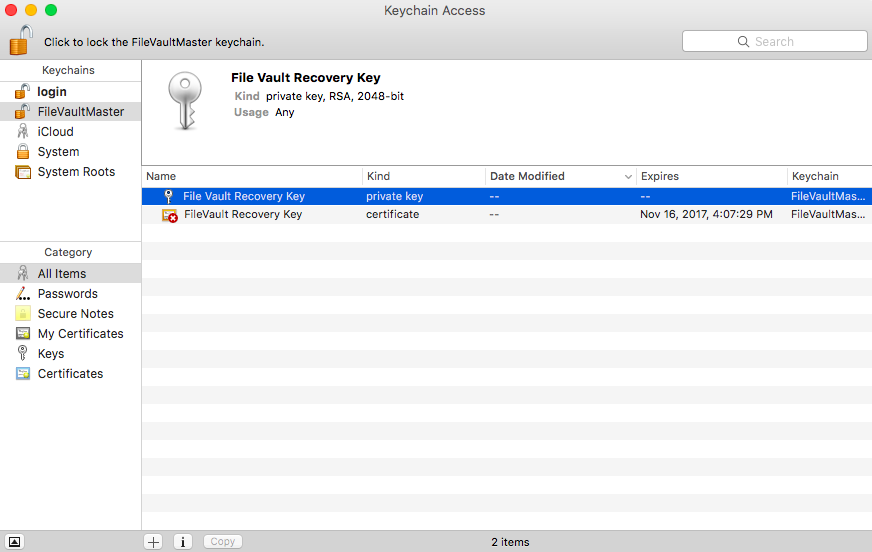Filter by Secure Notes label
This screenshot has width=872, height=552.
click(x=76, y=314)
